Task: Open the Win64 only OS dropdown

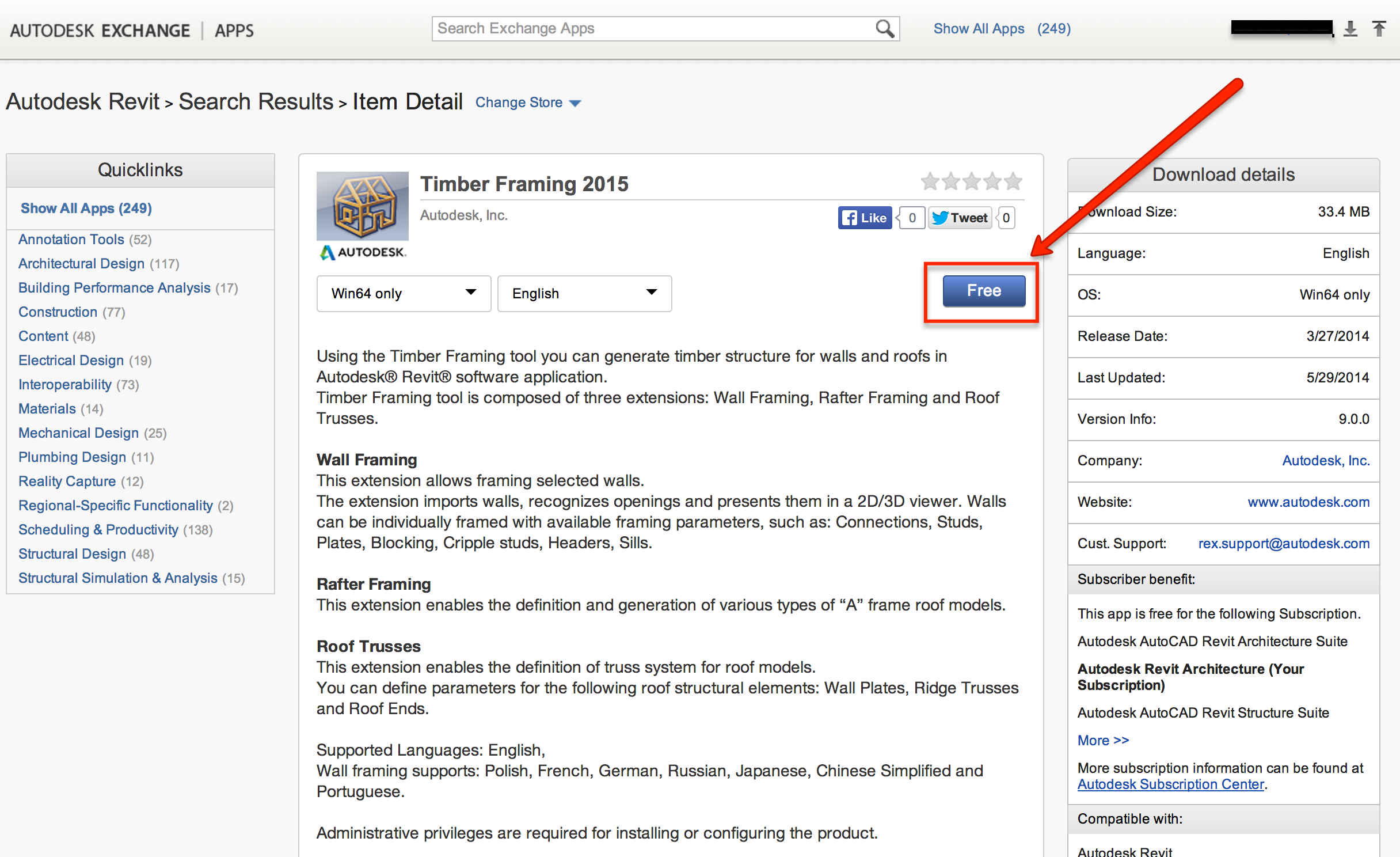Action: coord(404,294)
